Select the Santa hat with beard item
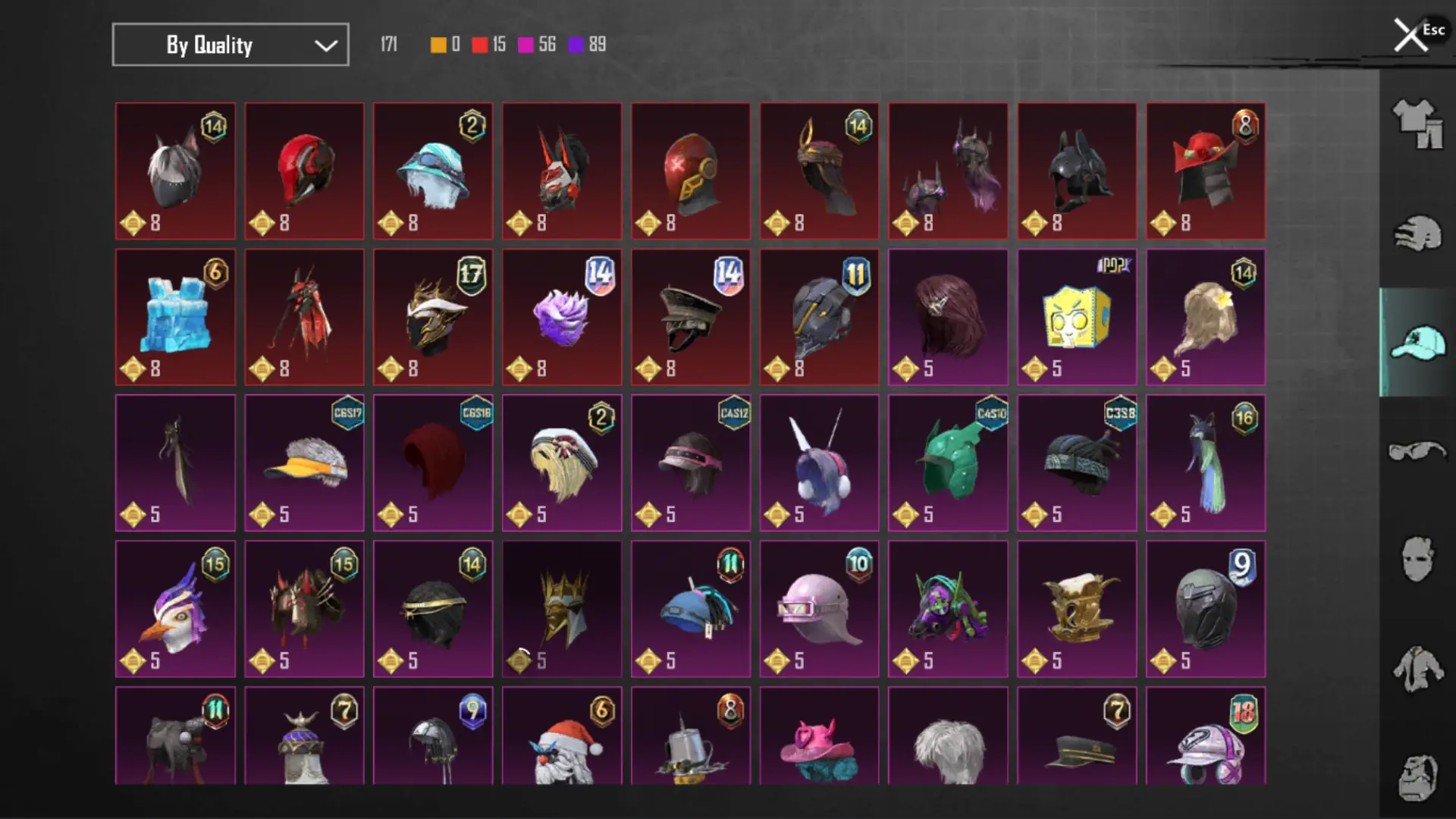Image resolution: width=1456 pixels, height=819 pixels. [562, 736]
